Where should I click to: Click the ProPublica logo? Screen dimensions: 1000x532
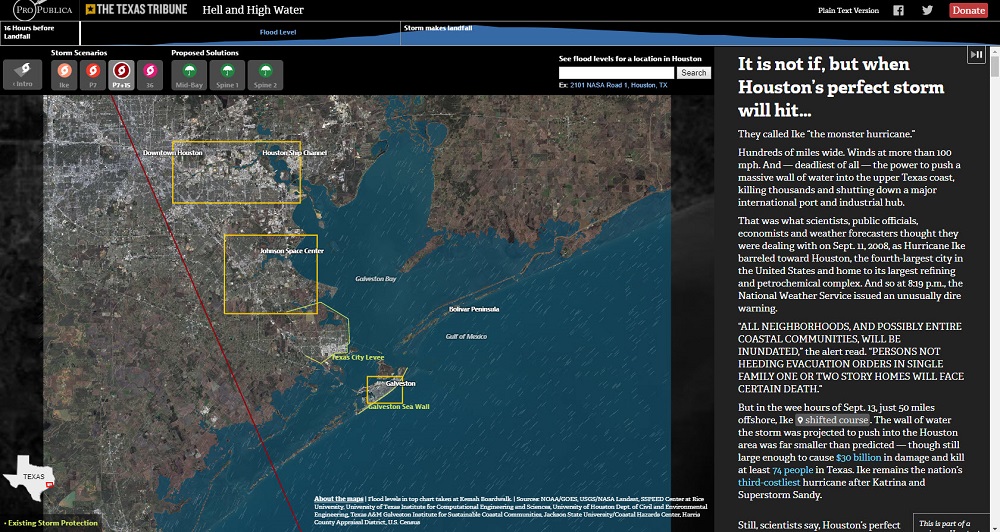pos(40,10)
